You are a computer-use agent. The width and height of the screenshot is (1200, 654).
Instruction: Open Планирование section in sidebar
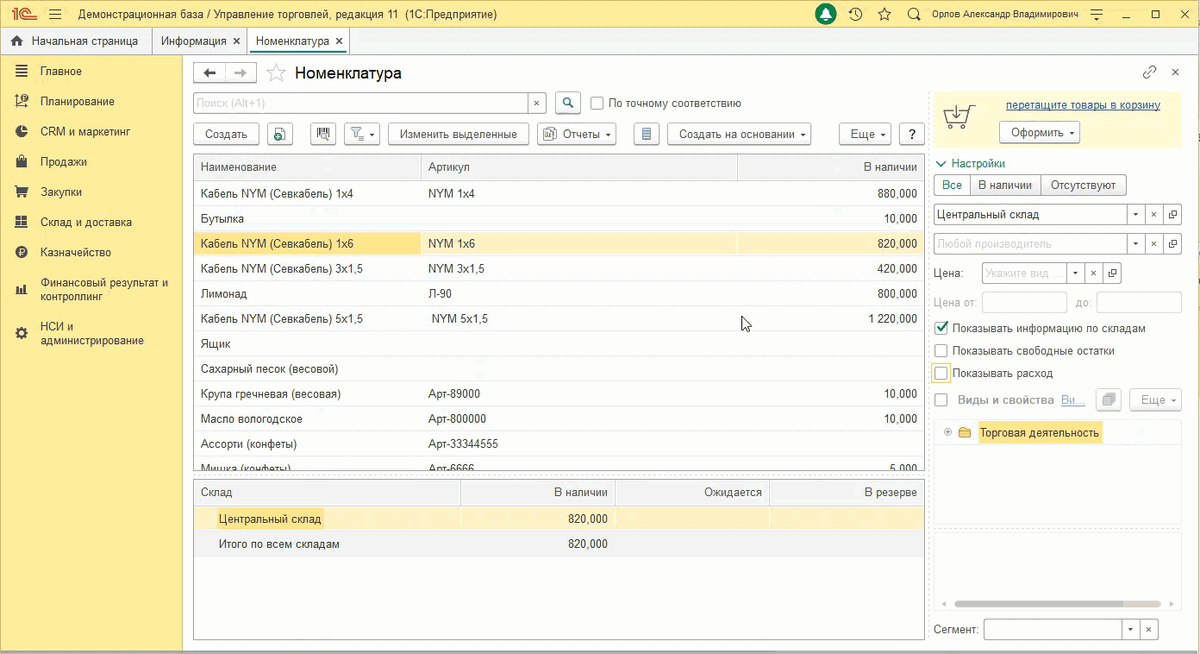tap(77, 101)
